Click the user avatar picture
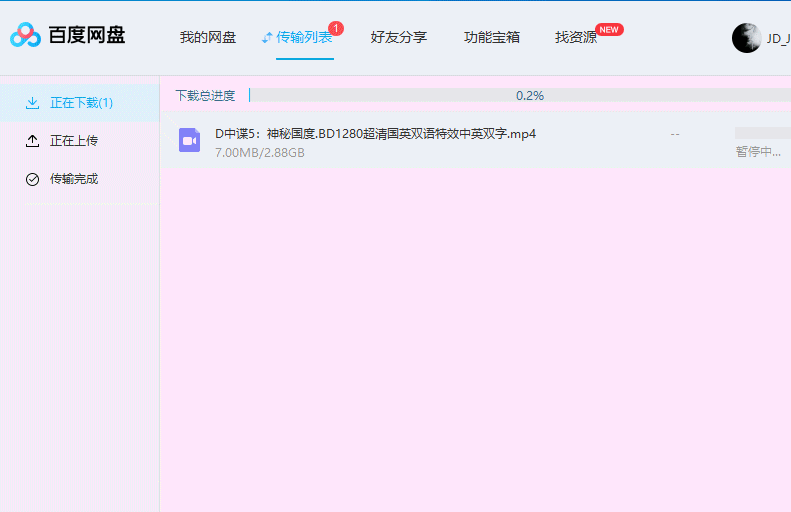 click(x=747, y=38)
